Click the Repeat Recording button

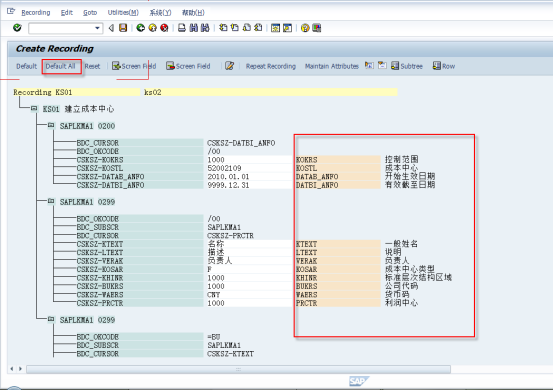click(x=271, y=66)
